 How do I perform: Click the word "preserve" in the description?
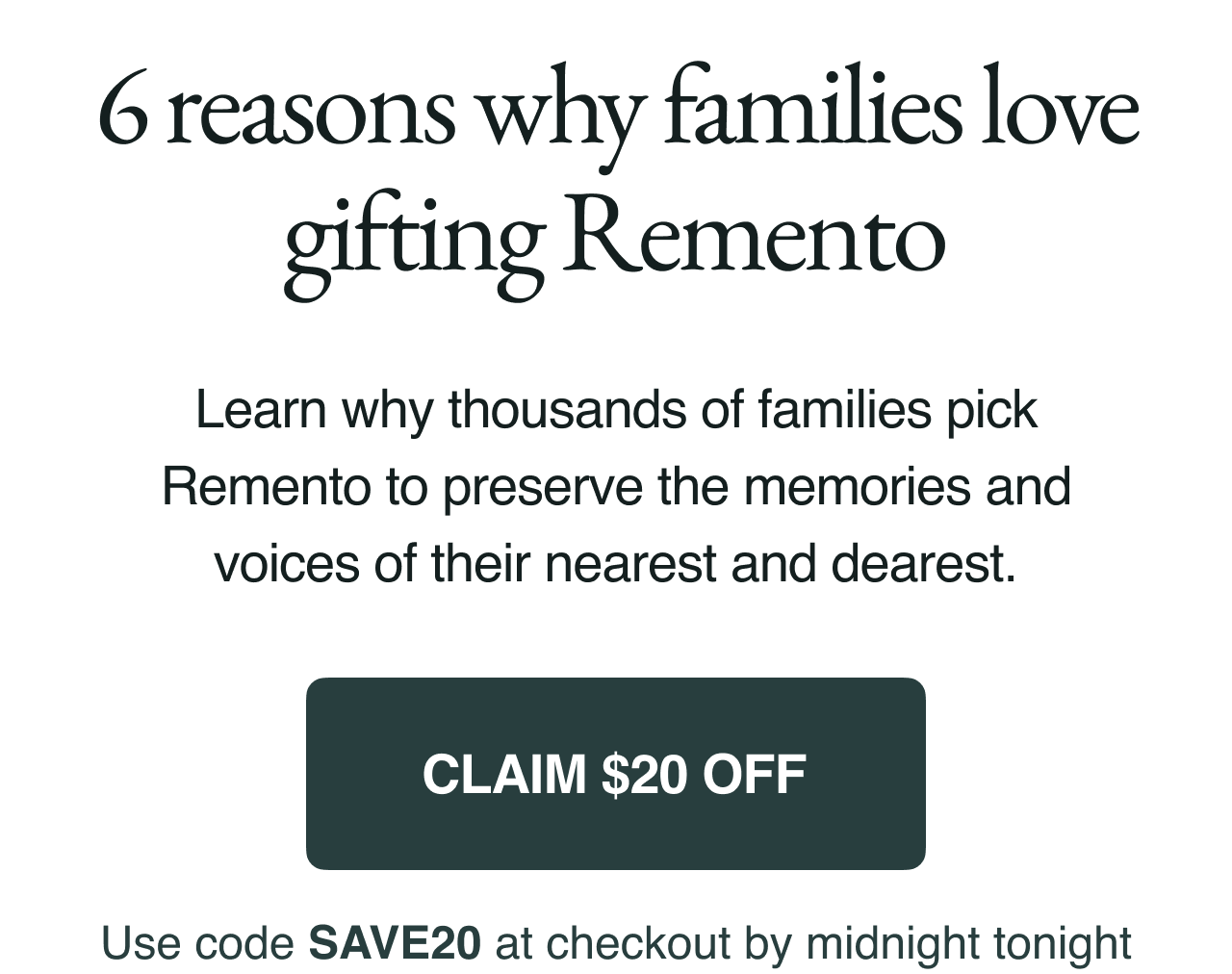542,487
